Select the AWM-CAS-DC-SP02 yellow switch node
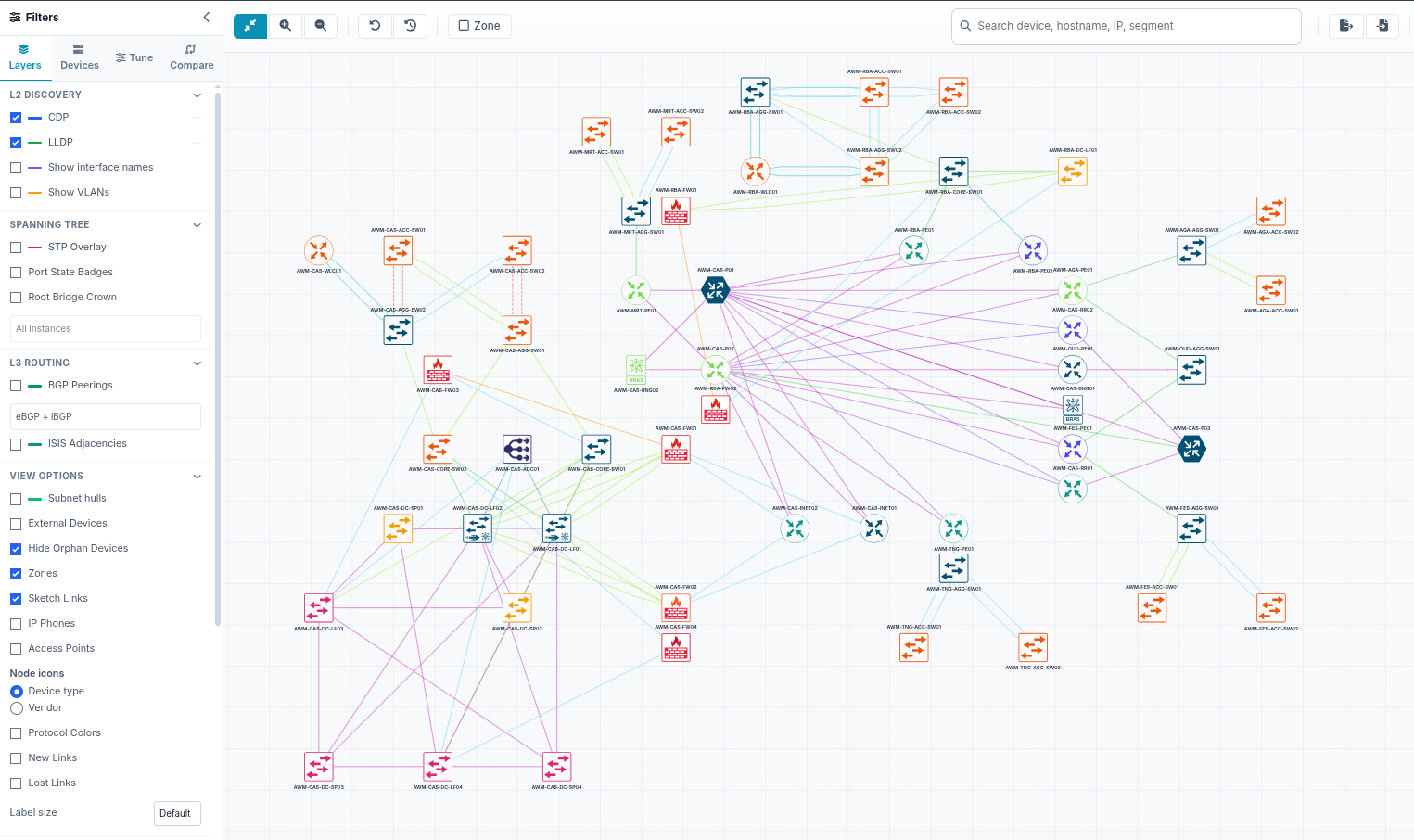The width and height of the screenshot is (1414, 840). (x=517, y=607)
